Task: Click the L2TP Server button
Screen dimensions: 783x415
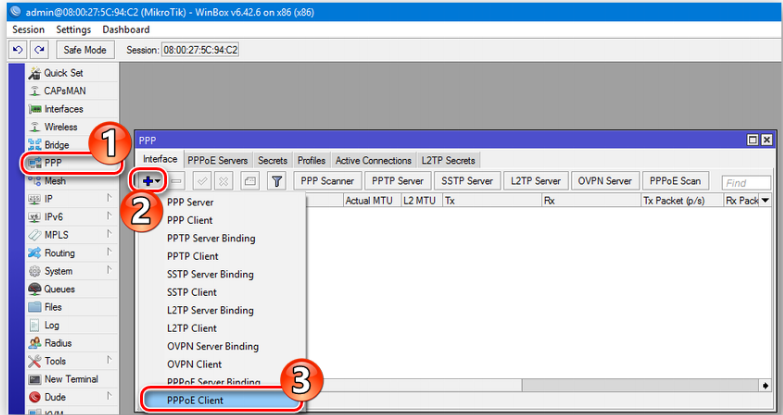Action: click(535, 181)
